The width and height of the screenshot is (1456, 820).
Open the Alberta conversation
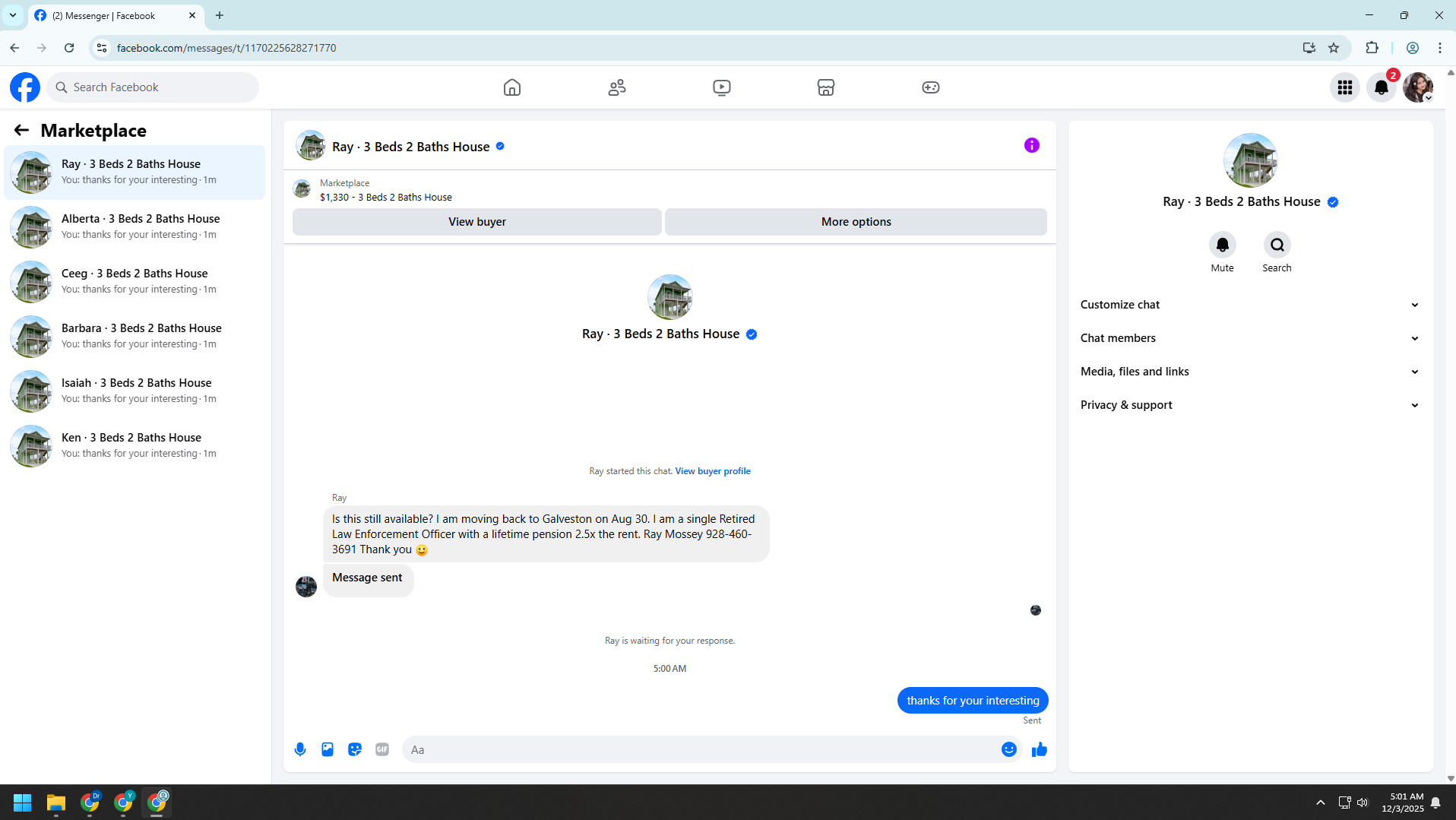(x=135, y=227)
